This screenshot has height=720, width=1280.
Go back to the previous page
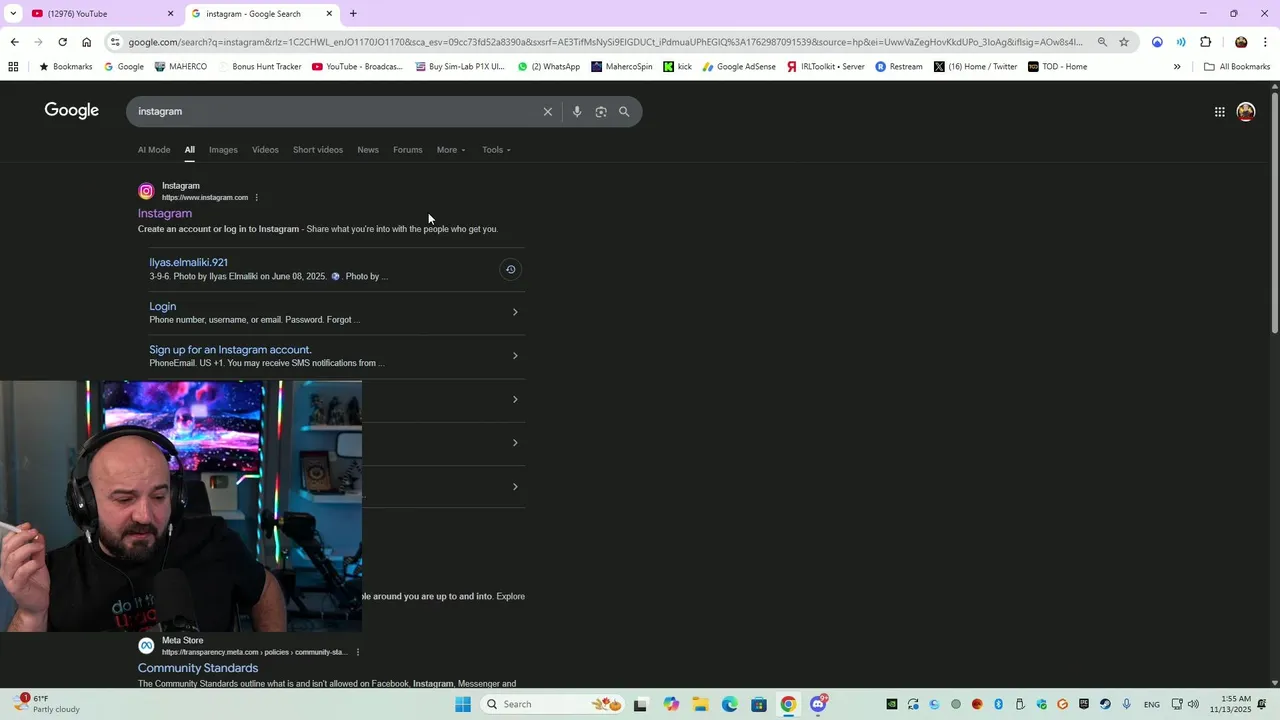(x=14, y=42)
